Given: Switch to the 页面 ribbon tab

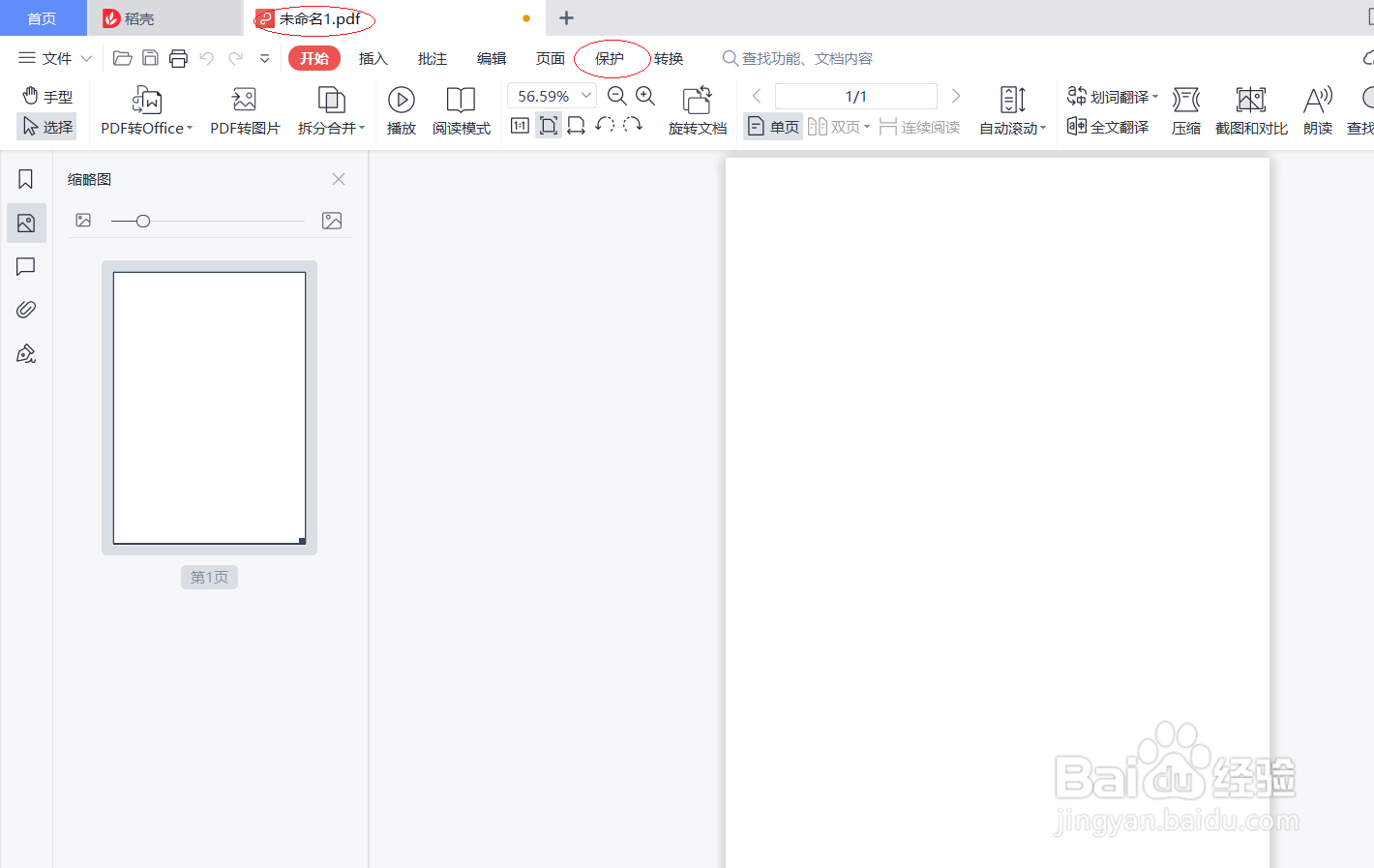Looking at the screenshot, I should (x=551, y=58).
